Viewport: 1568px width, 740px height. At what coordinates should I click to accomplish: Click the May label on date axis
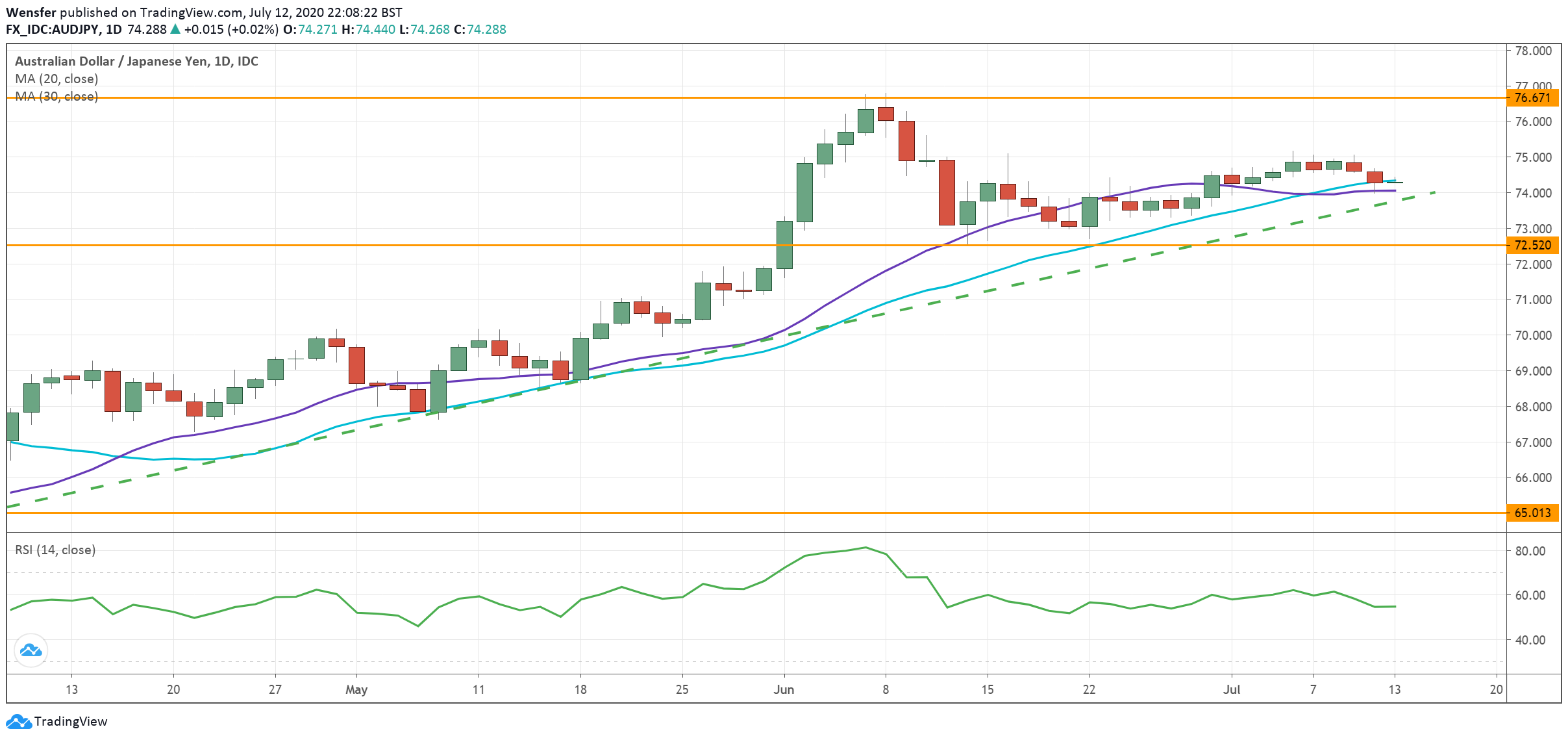(356, 689)
